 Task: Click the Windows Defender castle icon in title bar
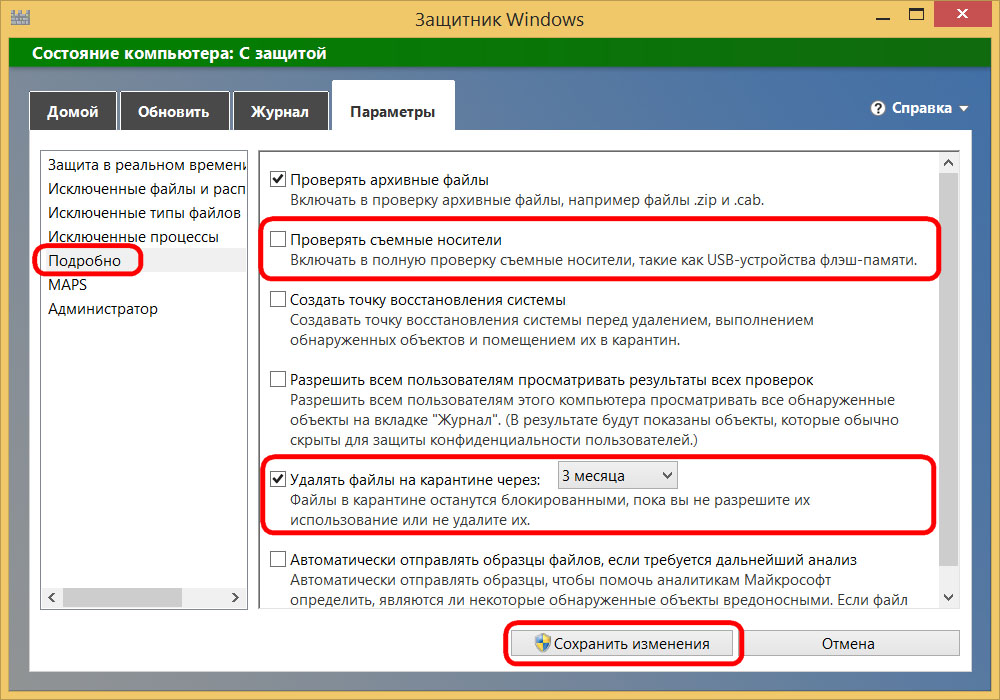(x=20, y=17)
